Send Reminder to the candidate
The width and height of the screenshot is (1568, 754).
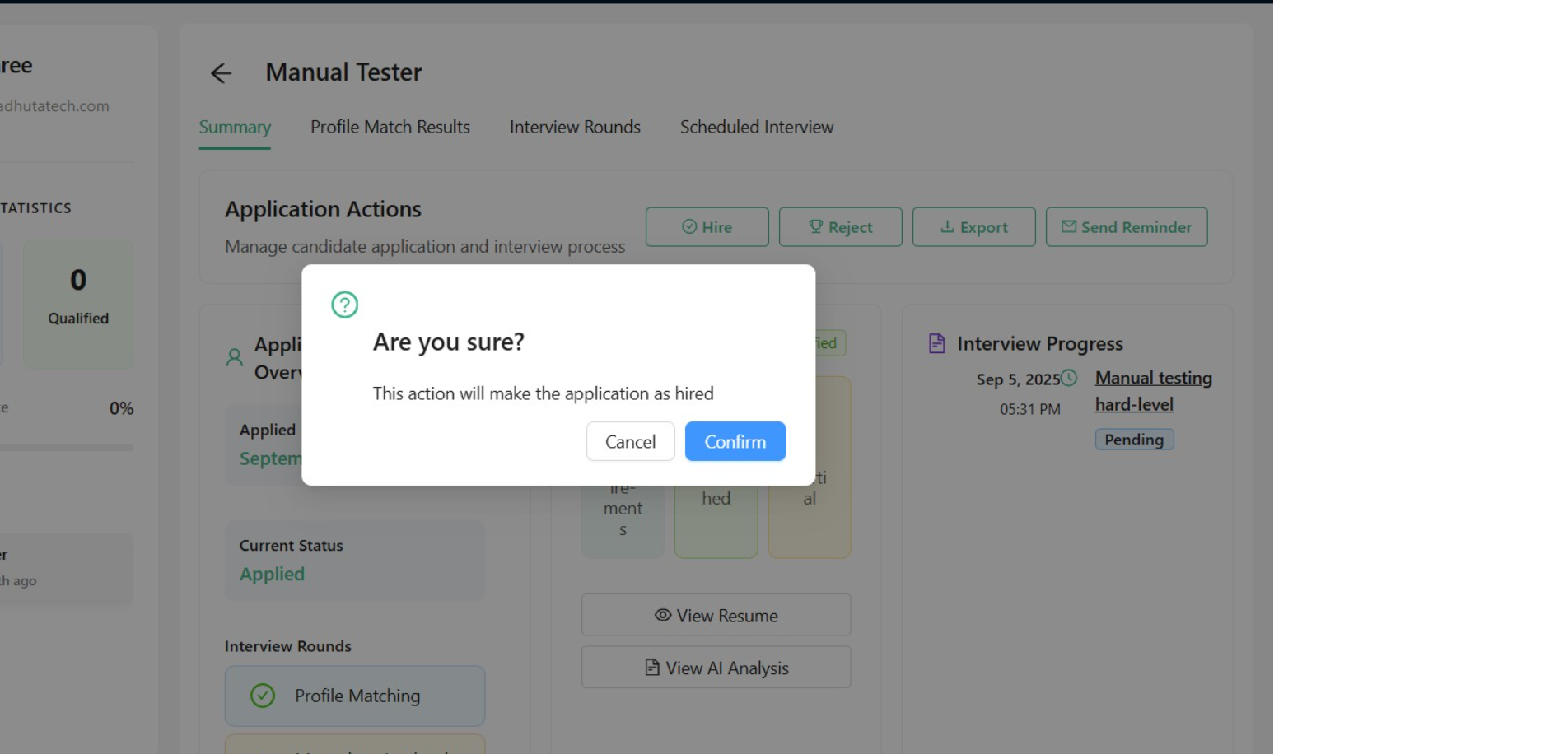tap(1126, 227)
